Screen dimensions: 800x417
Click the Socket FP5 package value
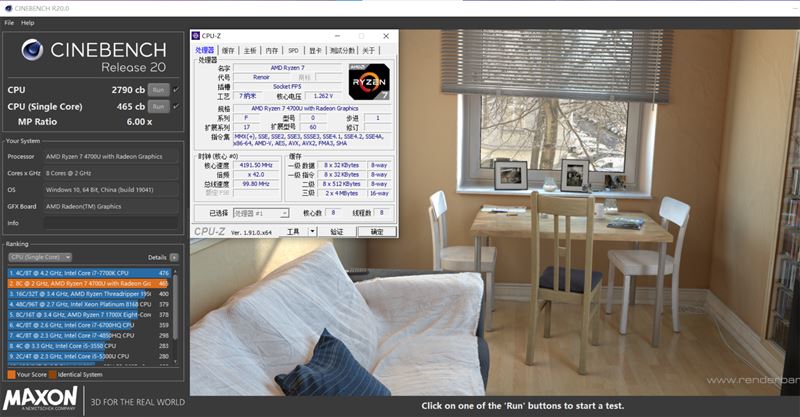point(287,86)
